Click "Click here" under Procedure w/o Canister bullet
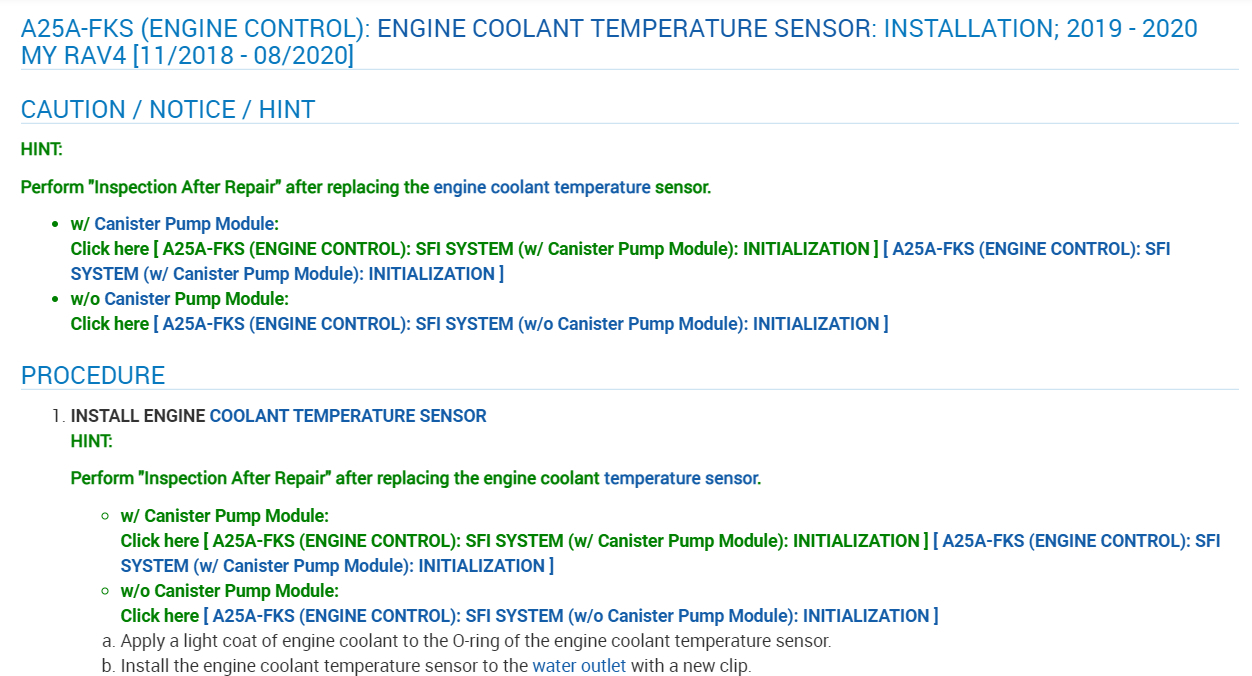The image size is (1252, 676). coord(159,616)
